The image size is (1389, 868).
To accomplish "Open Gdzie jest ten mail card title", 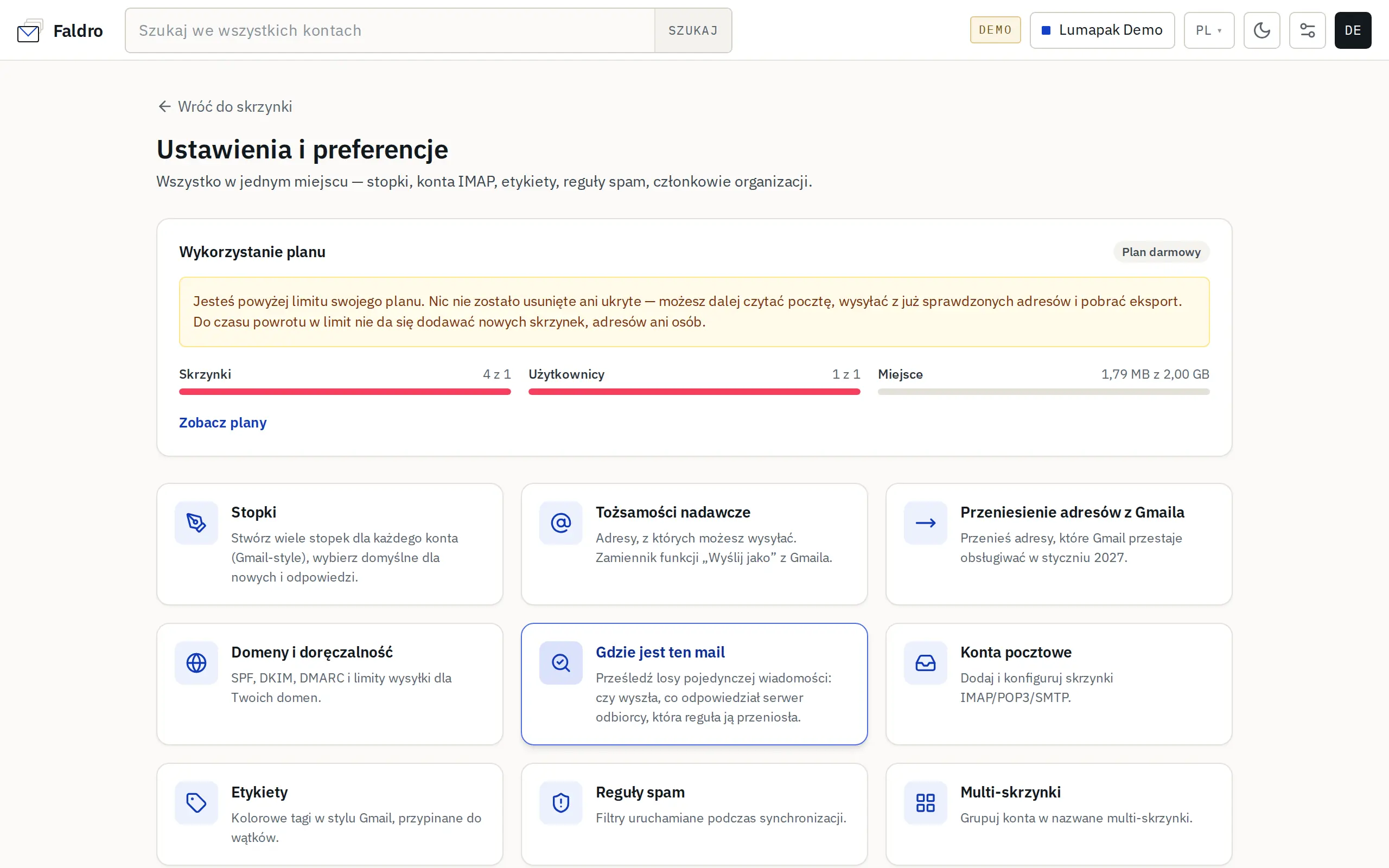I will click(x=660, y=652).
